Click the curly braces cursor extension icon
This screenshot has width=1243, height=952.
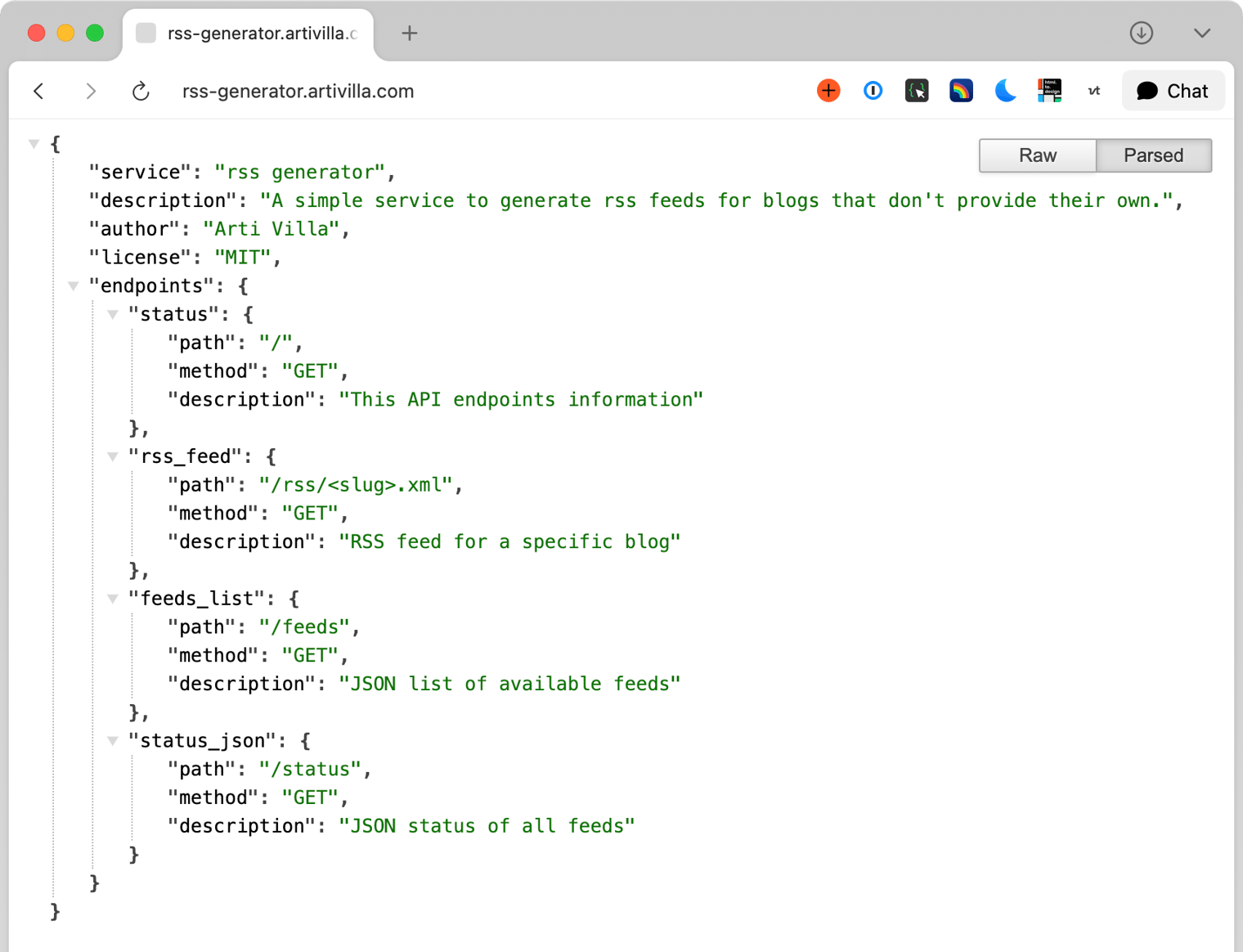pos(917,91)
